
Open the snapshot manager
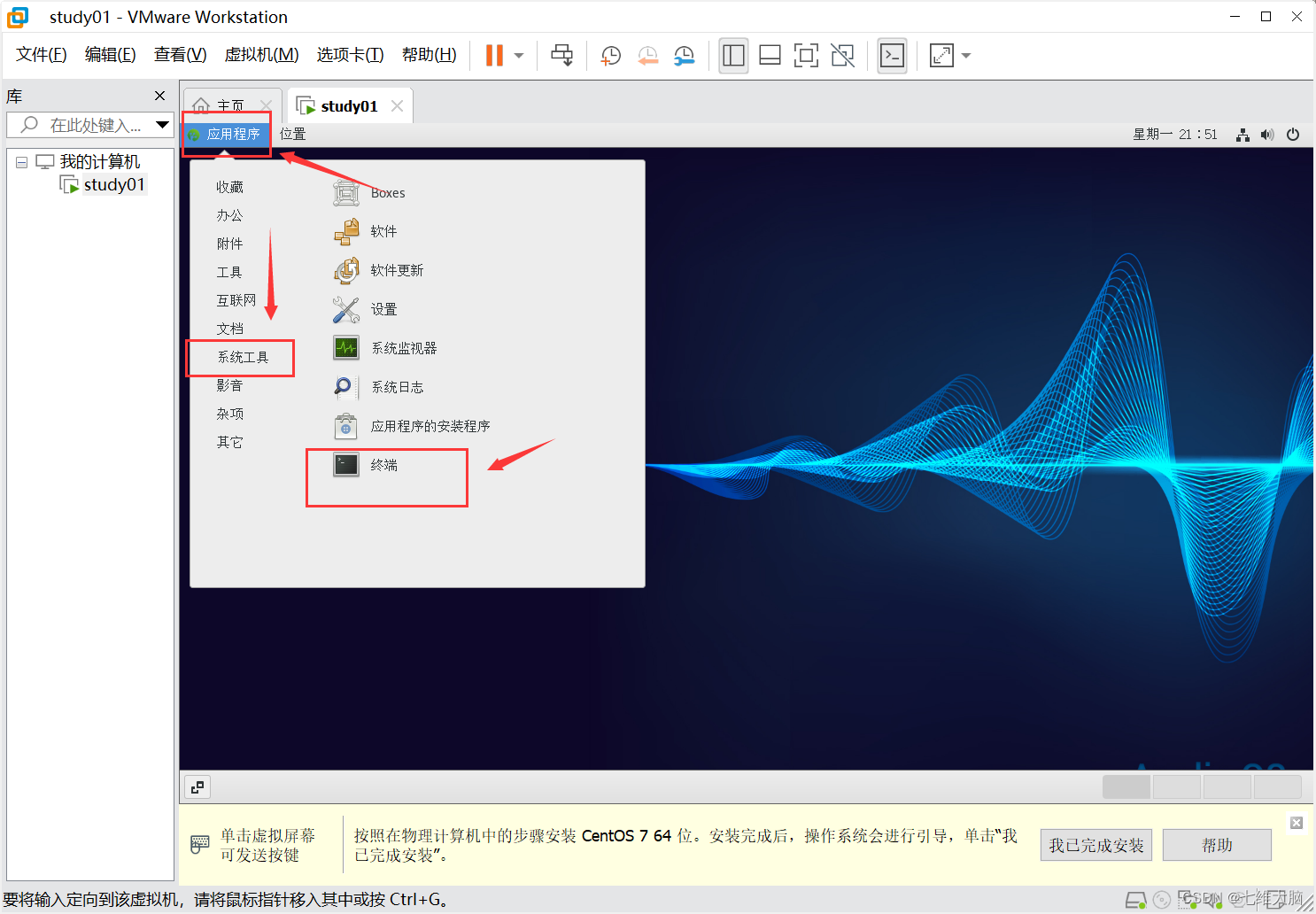[684, 56]
